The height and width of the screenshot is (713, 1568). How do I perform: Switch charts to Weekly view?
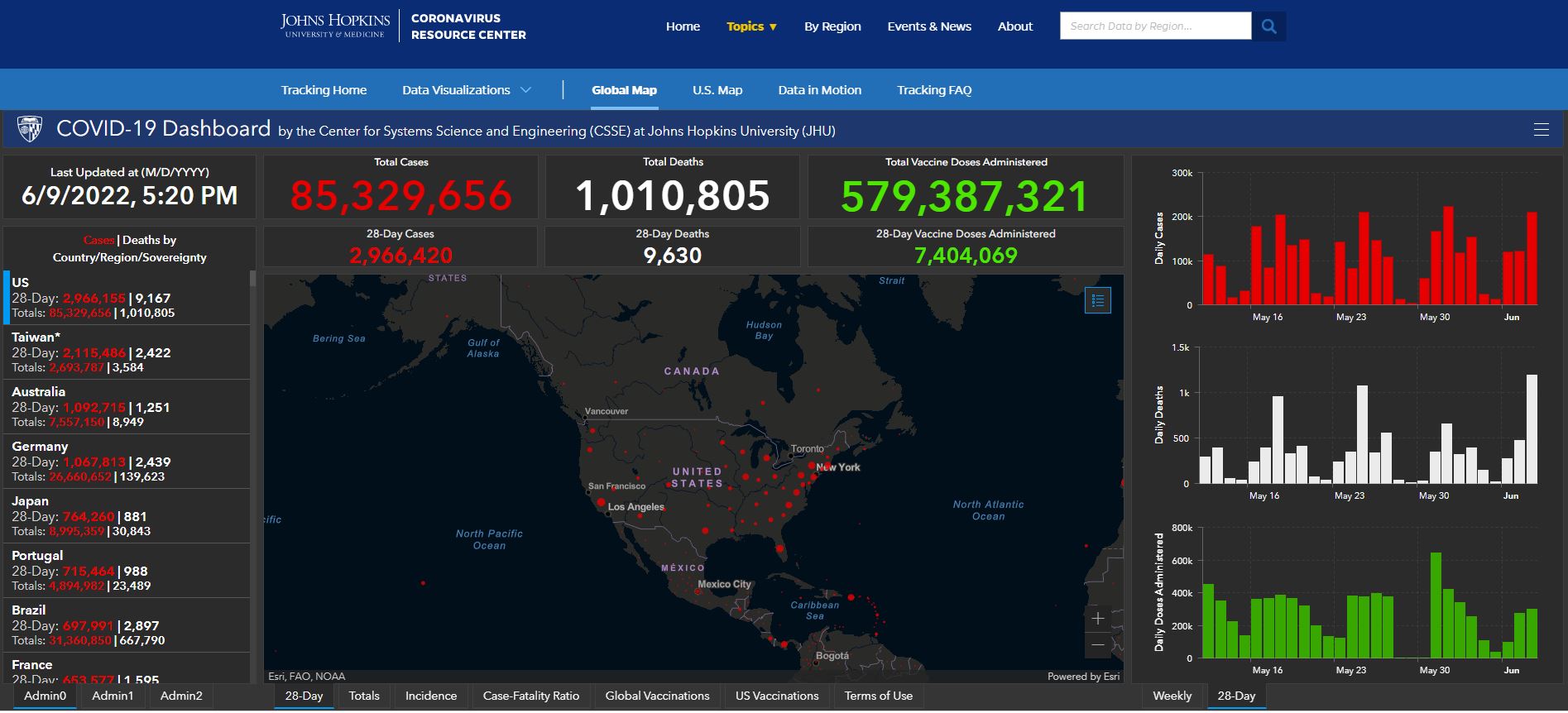click(1172, 696)
